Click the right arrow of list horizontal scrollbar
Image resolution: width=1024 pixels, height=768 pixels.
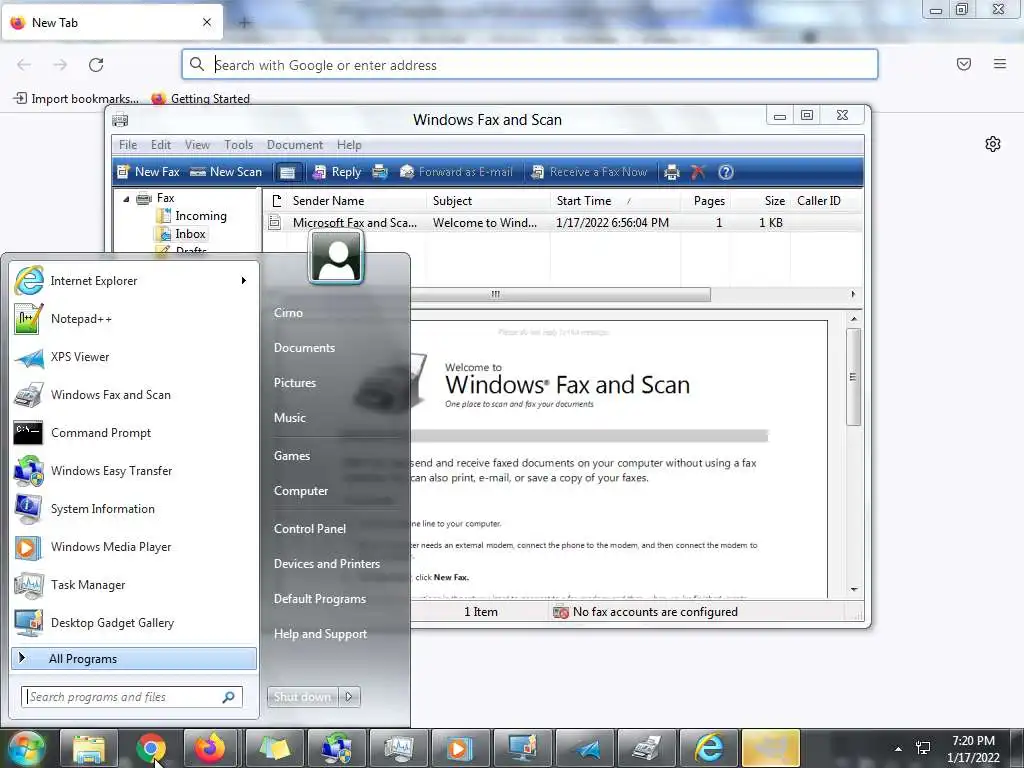click(x=853, y=295)
